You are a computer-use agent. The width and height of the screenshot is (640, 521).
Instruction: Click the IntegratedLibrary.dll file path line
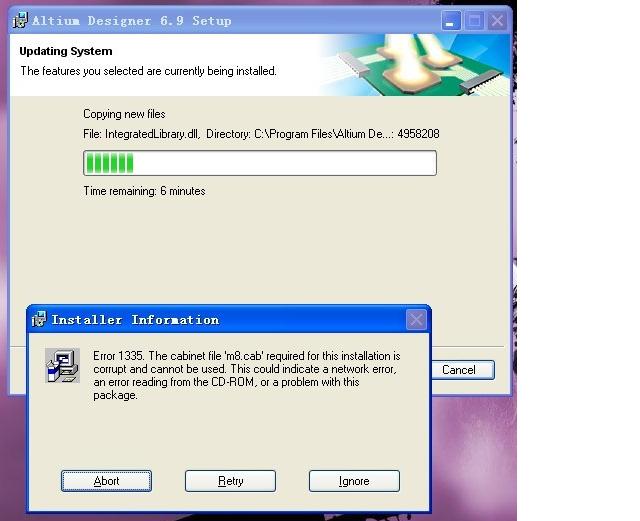click(261, 134)
